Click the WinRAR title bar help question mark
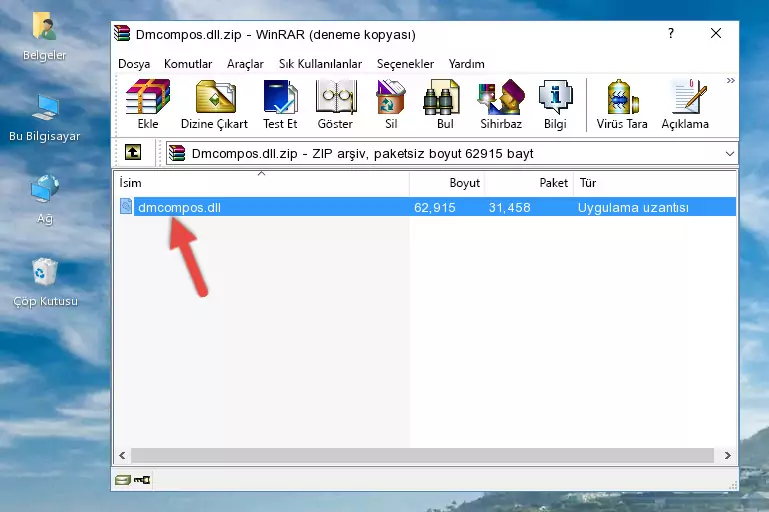 [x=671, y=33]
